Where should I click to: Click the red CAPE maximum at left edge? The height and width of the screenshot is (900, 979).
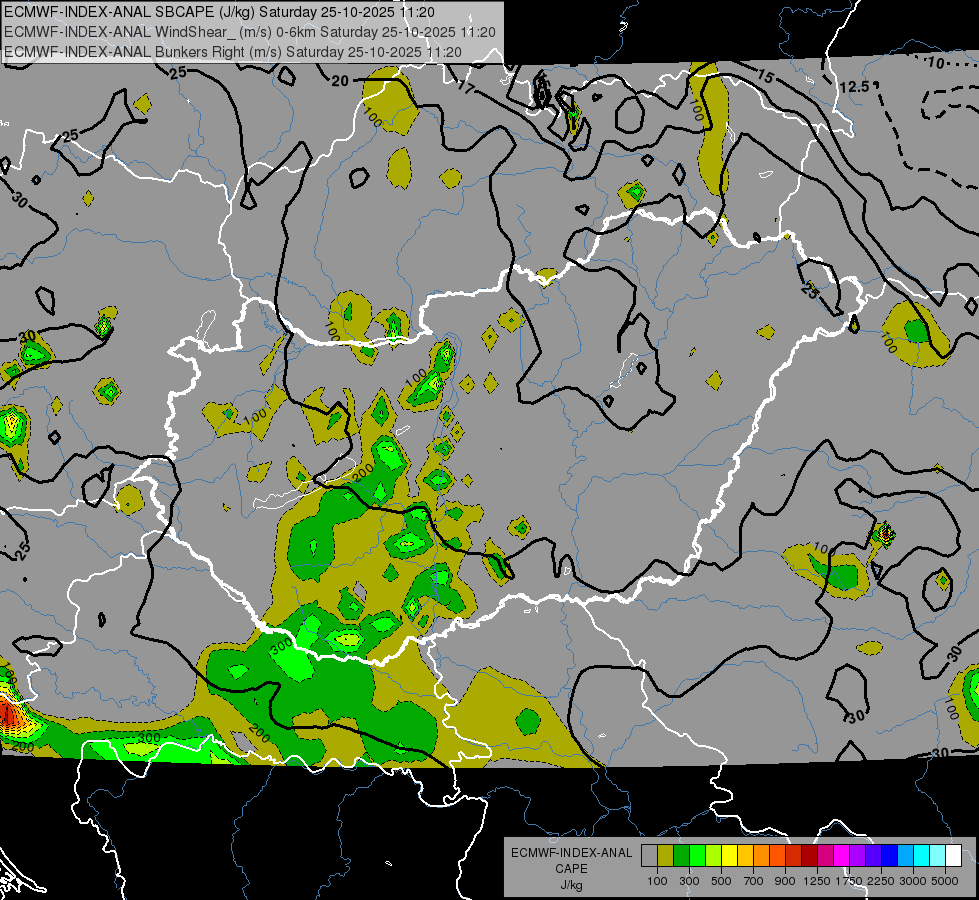click(x=7, y=712)
